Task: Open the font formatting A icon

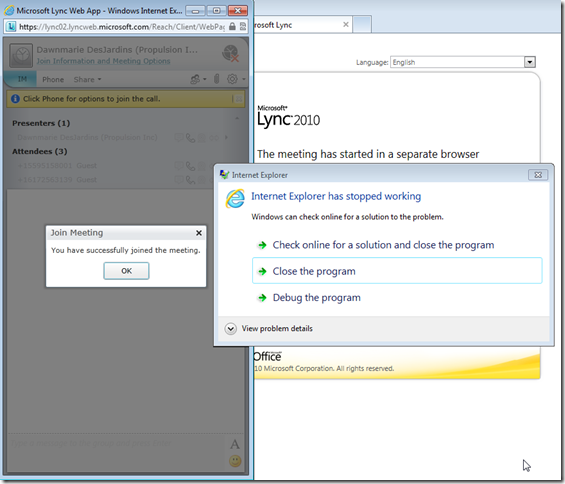Action: (235, 444)
